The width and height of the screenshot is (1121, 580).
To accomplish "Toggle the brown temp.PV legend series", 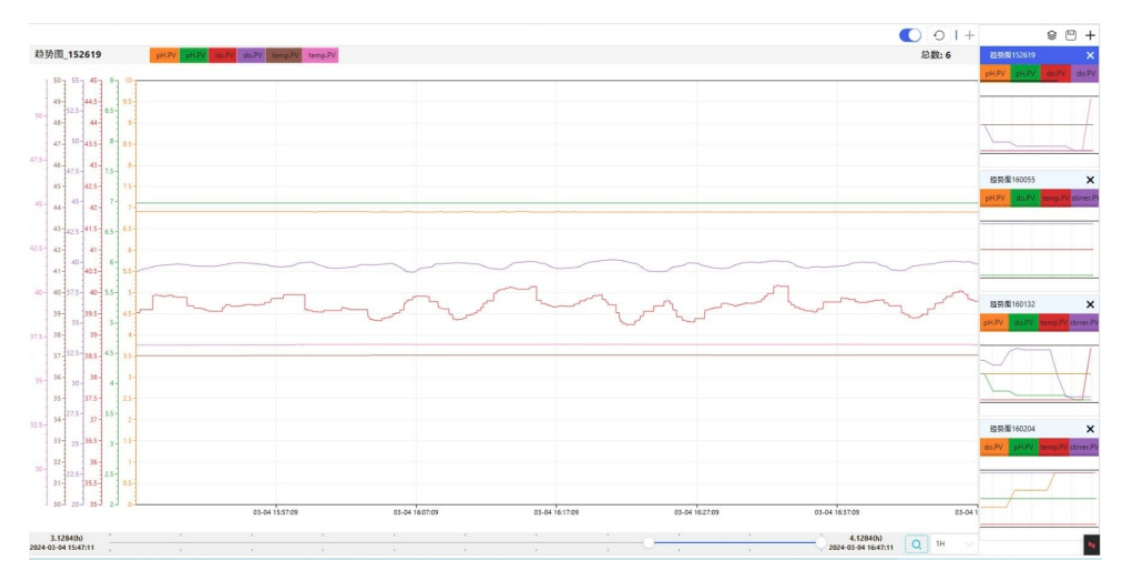I will (286, 55).
